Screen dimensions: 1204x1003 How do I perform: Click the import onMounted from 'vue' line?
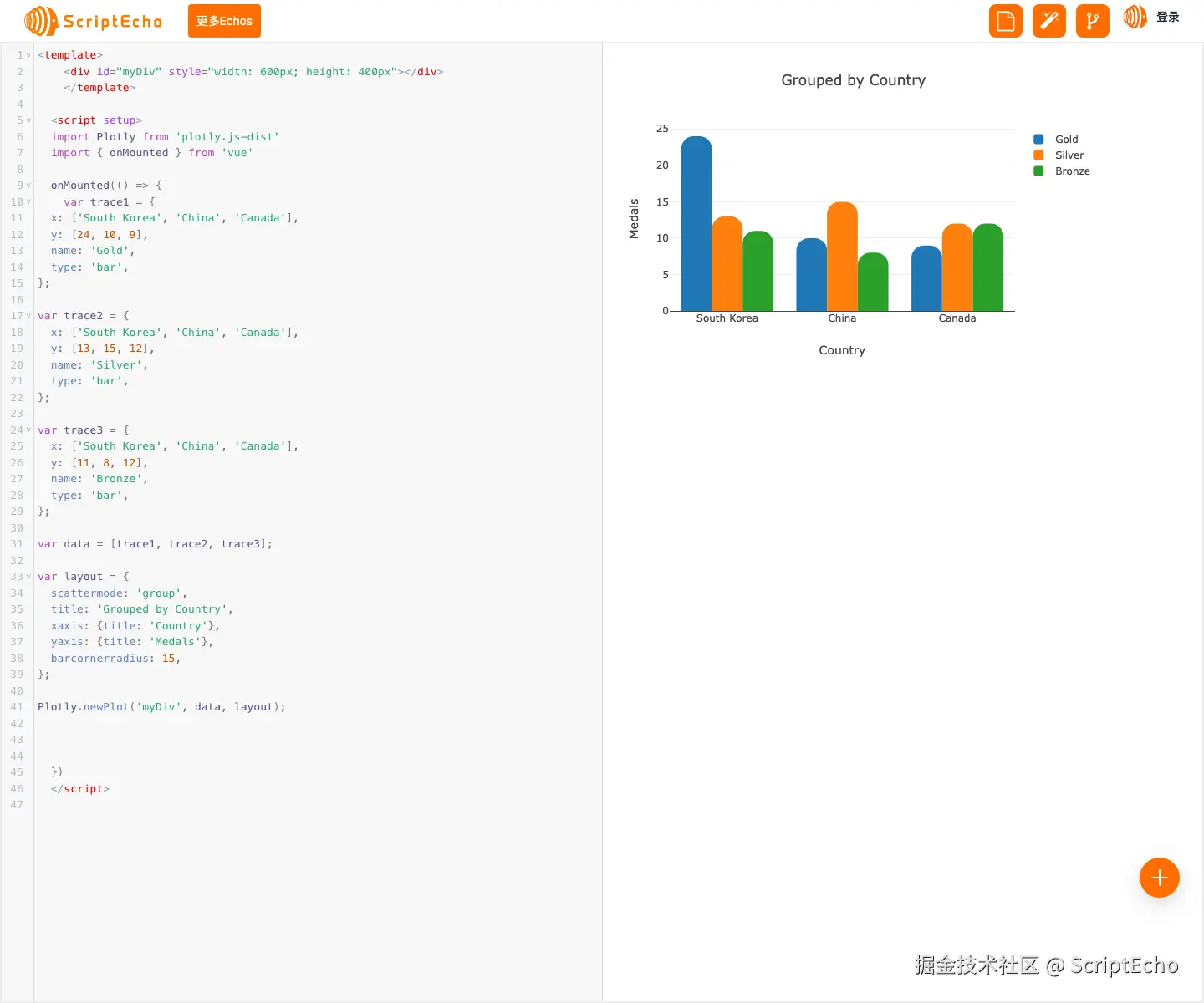pyautogui.click(x=151, y=153)
